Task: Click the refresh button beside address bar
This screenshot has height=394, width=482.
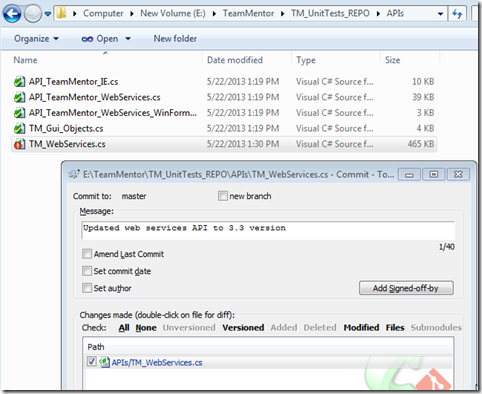Action: click(x=457, y=14)
